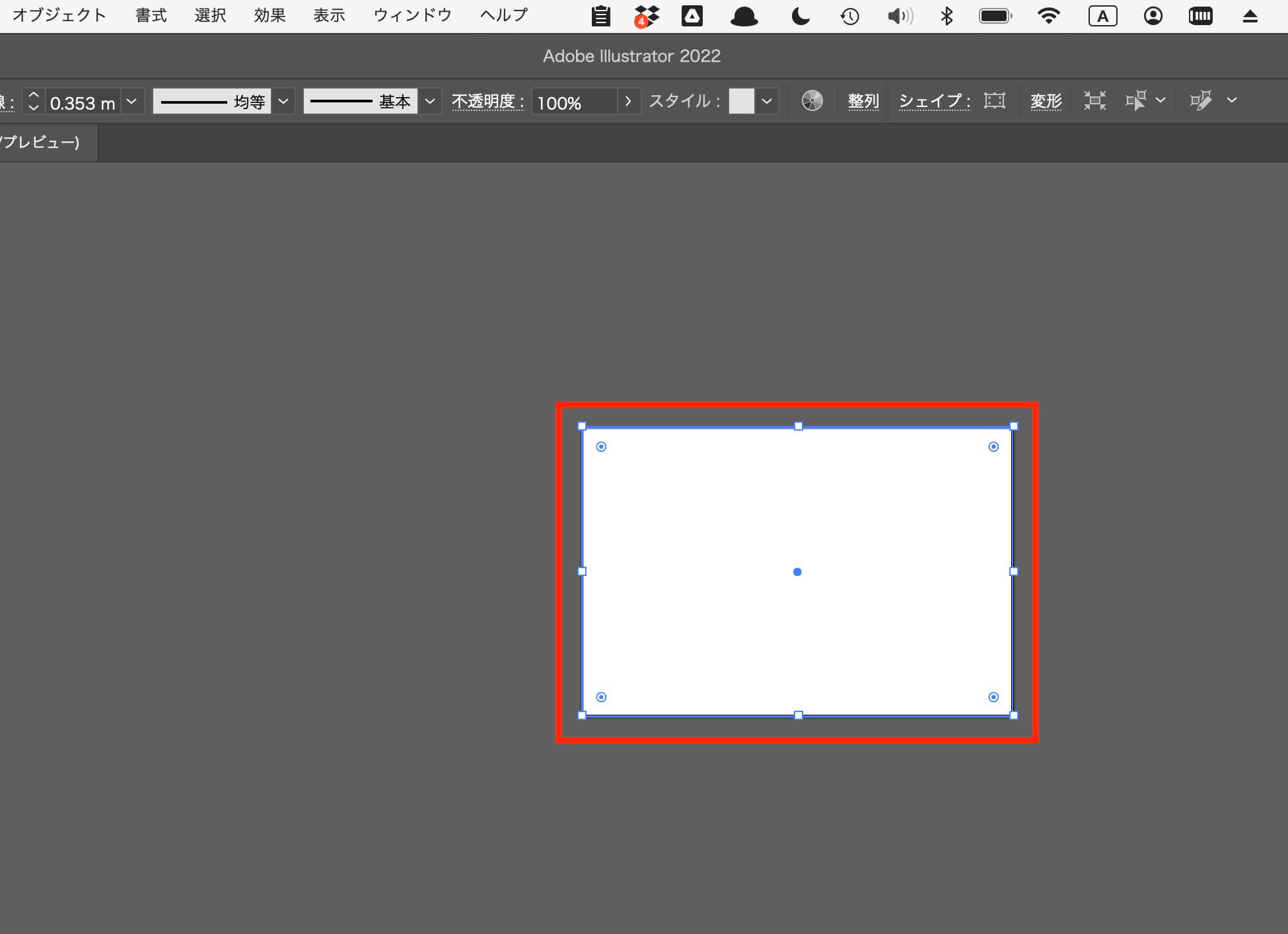Click the style swatch thumbnail
Viewport: 1288px width, 934px height.
pos(741,101)
